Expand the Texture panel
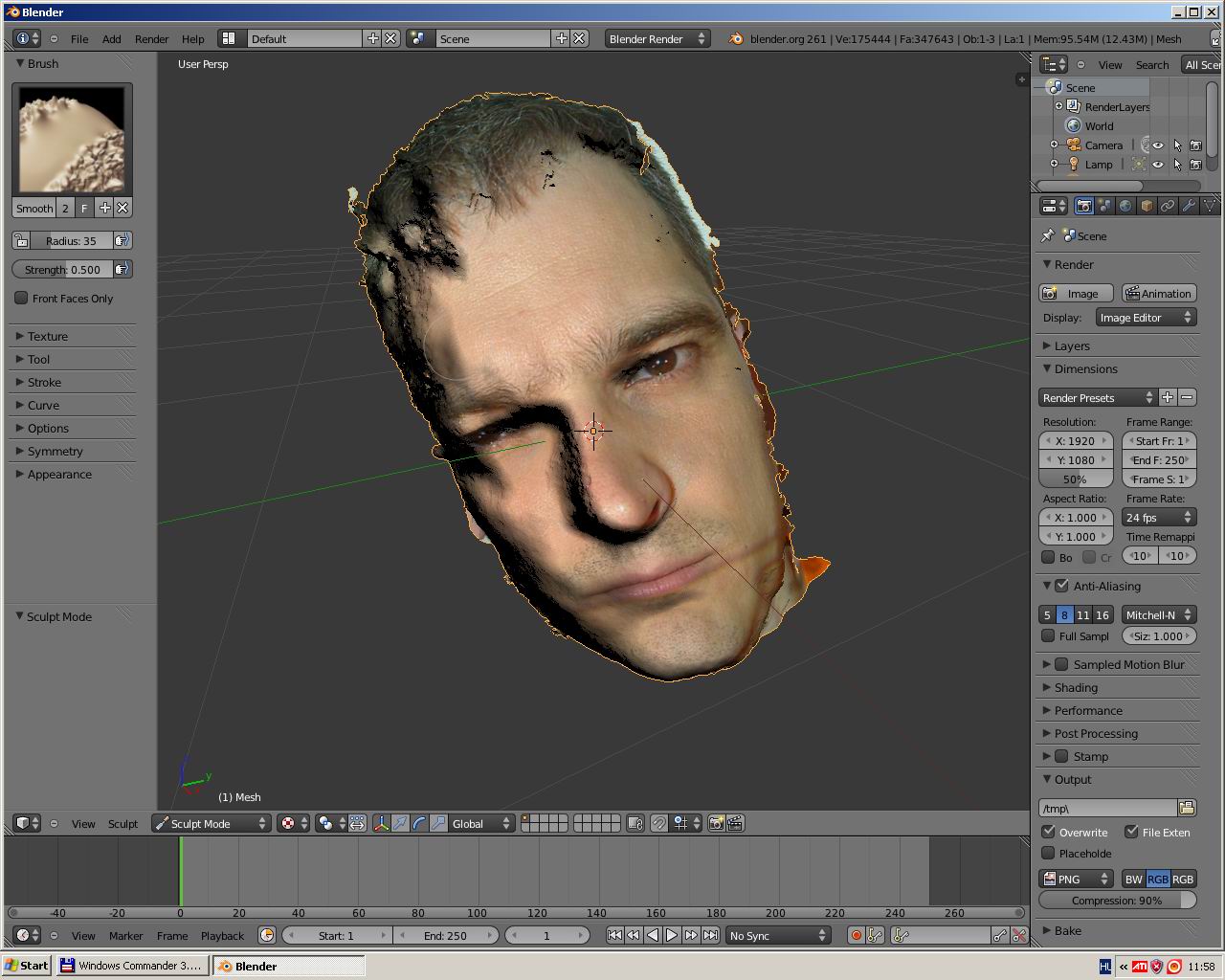The height and width of the screenshot is (980, 1225). pos(48,336)
